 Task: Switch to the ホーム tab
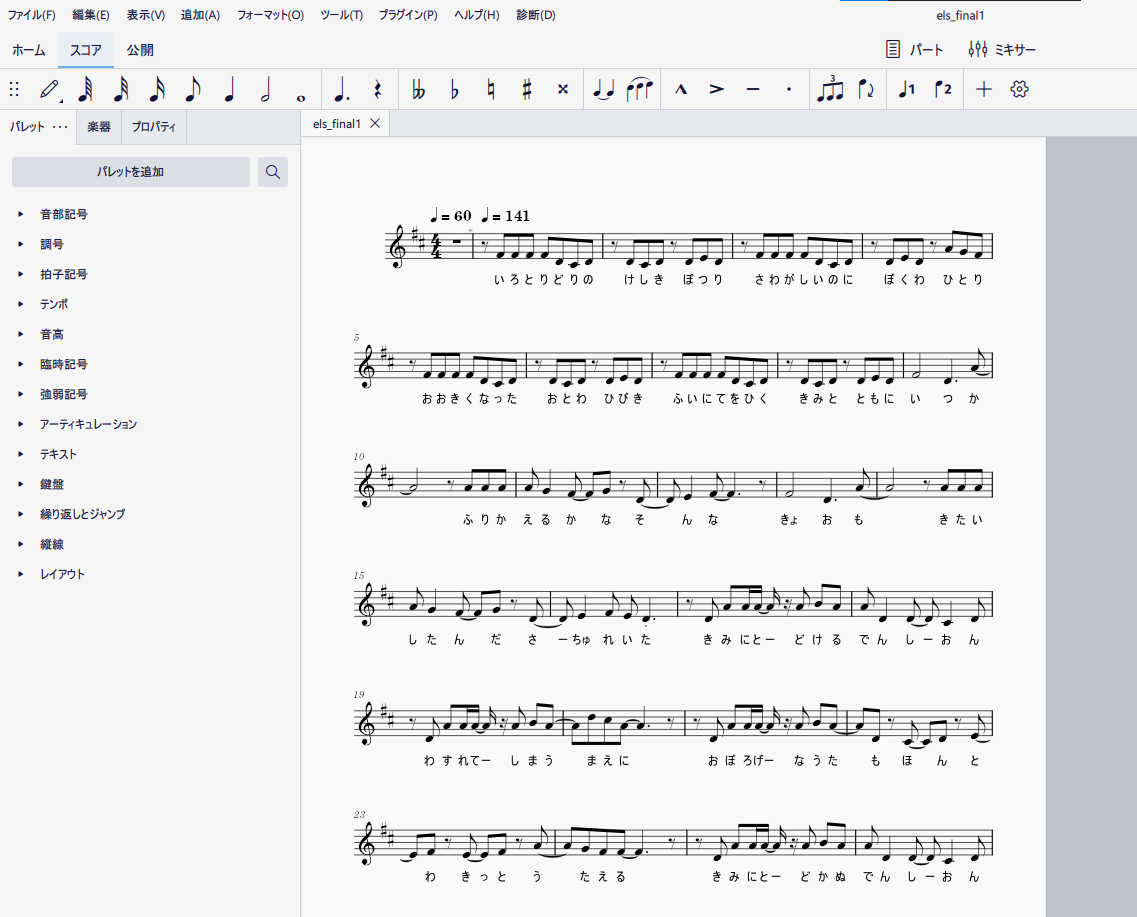pyautogui.click(x=29, y=50)
